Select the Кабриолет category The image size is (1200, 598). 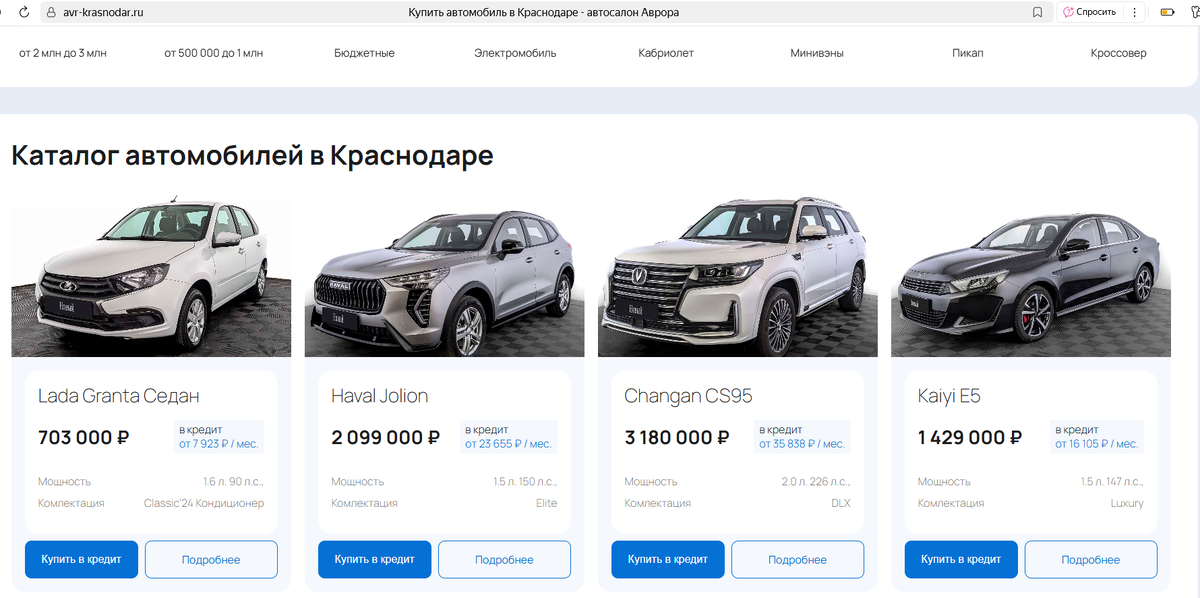[666, 53]
